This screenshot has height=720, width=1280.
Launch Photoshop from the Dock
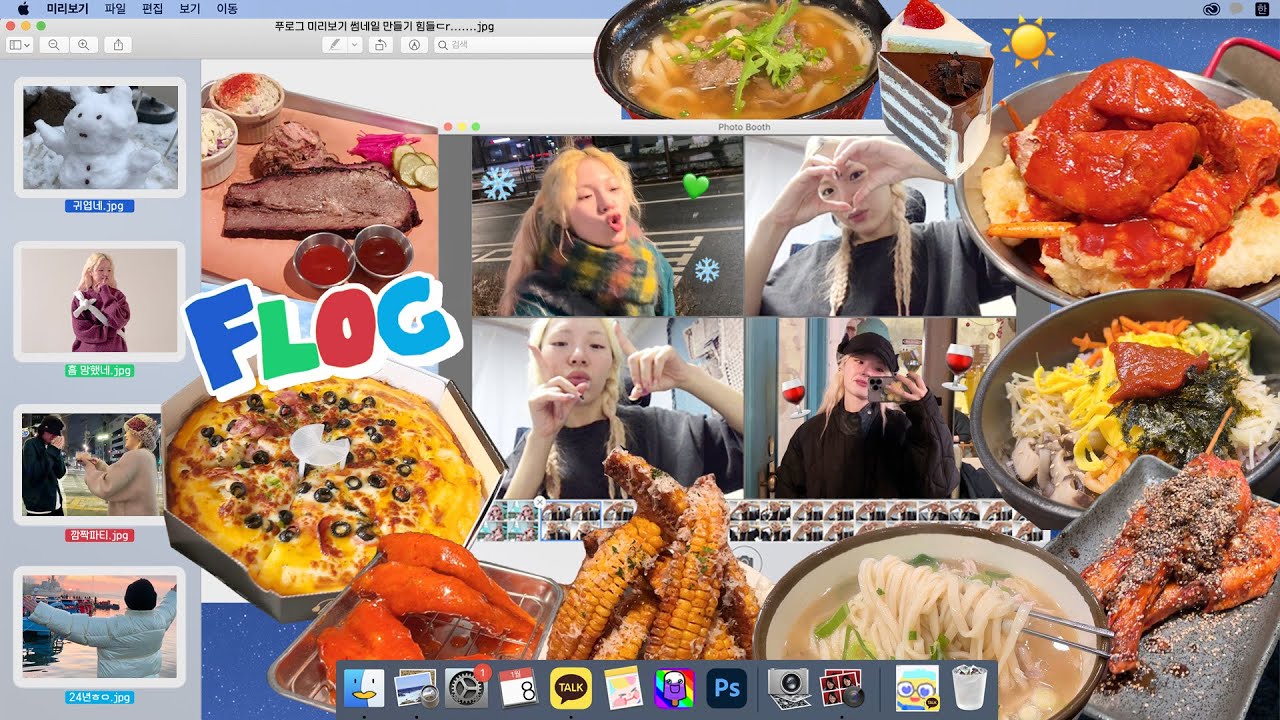point(726,688)
